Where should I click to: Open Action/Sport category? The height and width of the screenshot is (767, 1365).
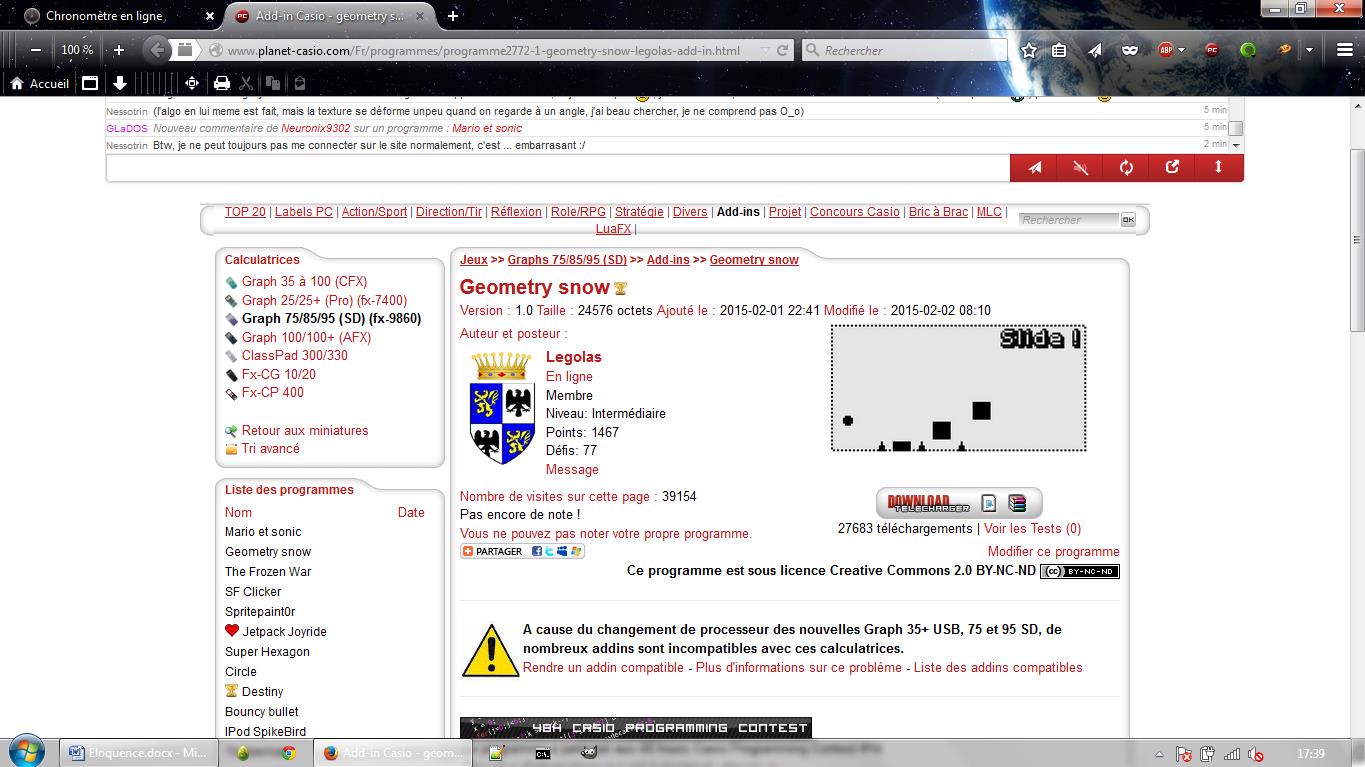click(374, 212)
